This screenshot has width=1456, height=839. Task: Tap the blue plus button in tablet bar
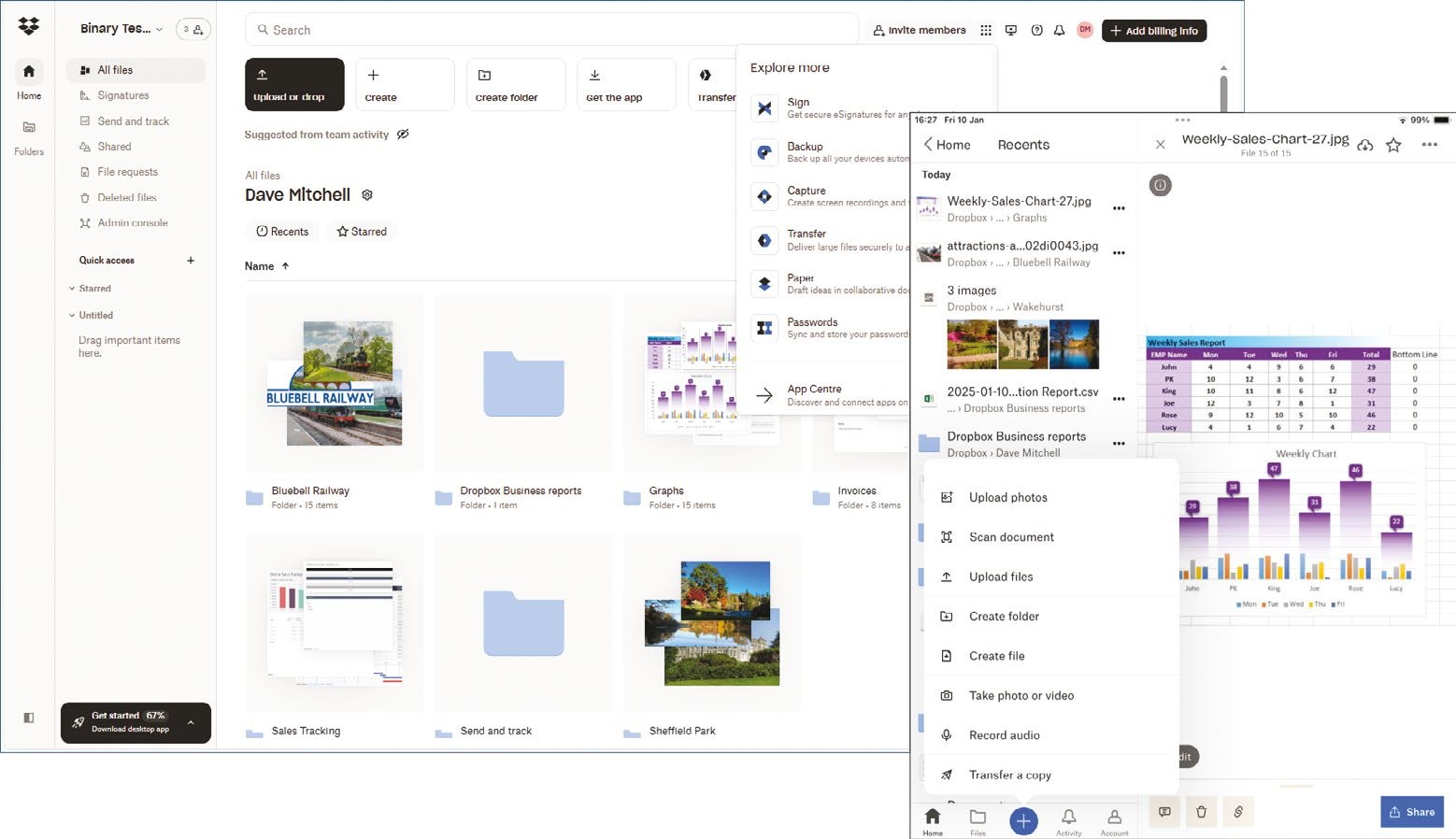click(x=1023, y=820)
